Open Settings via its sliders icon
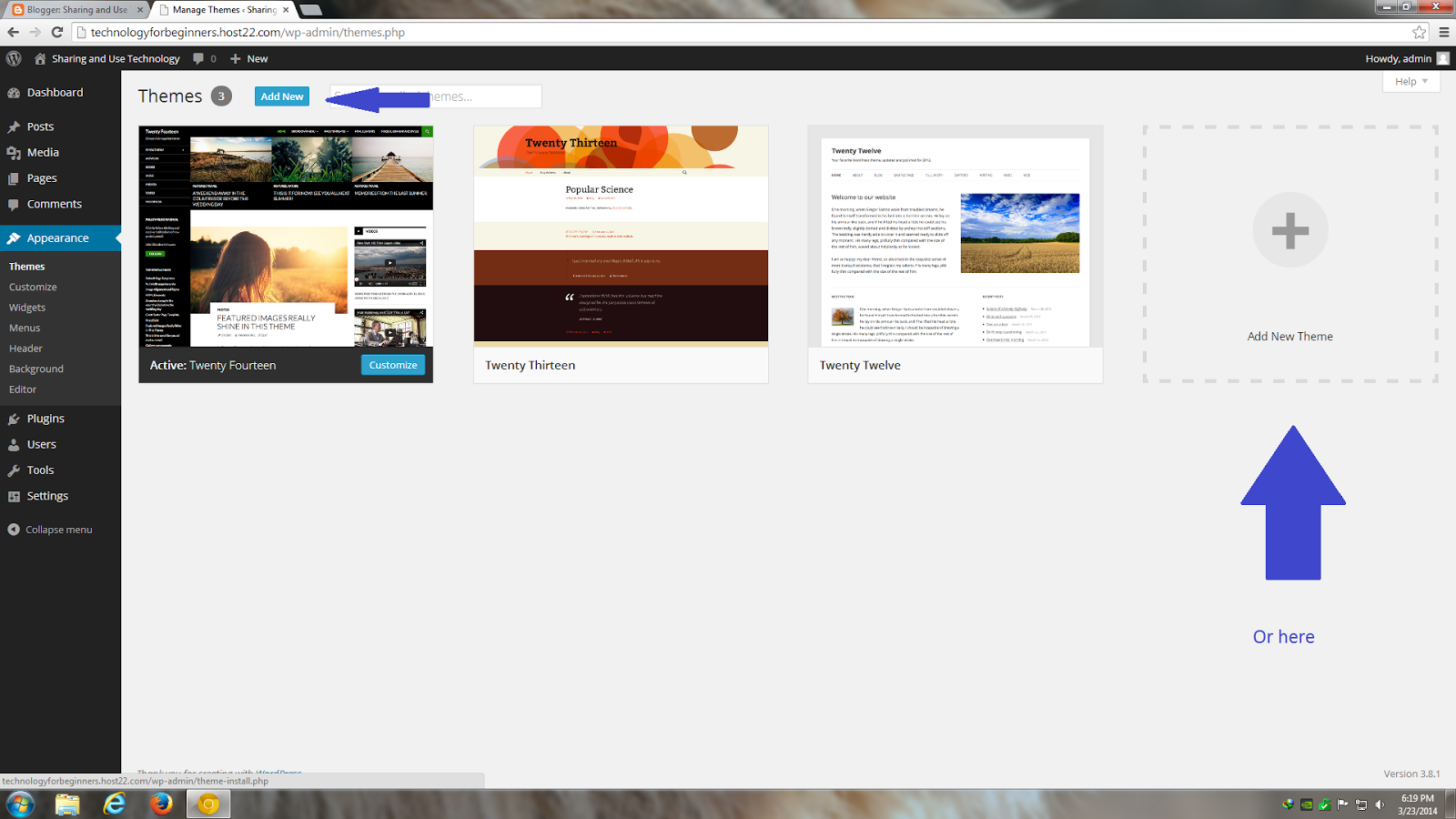 coord(14,496)
